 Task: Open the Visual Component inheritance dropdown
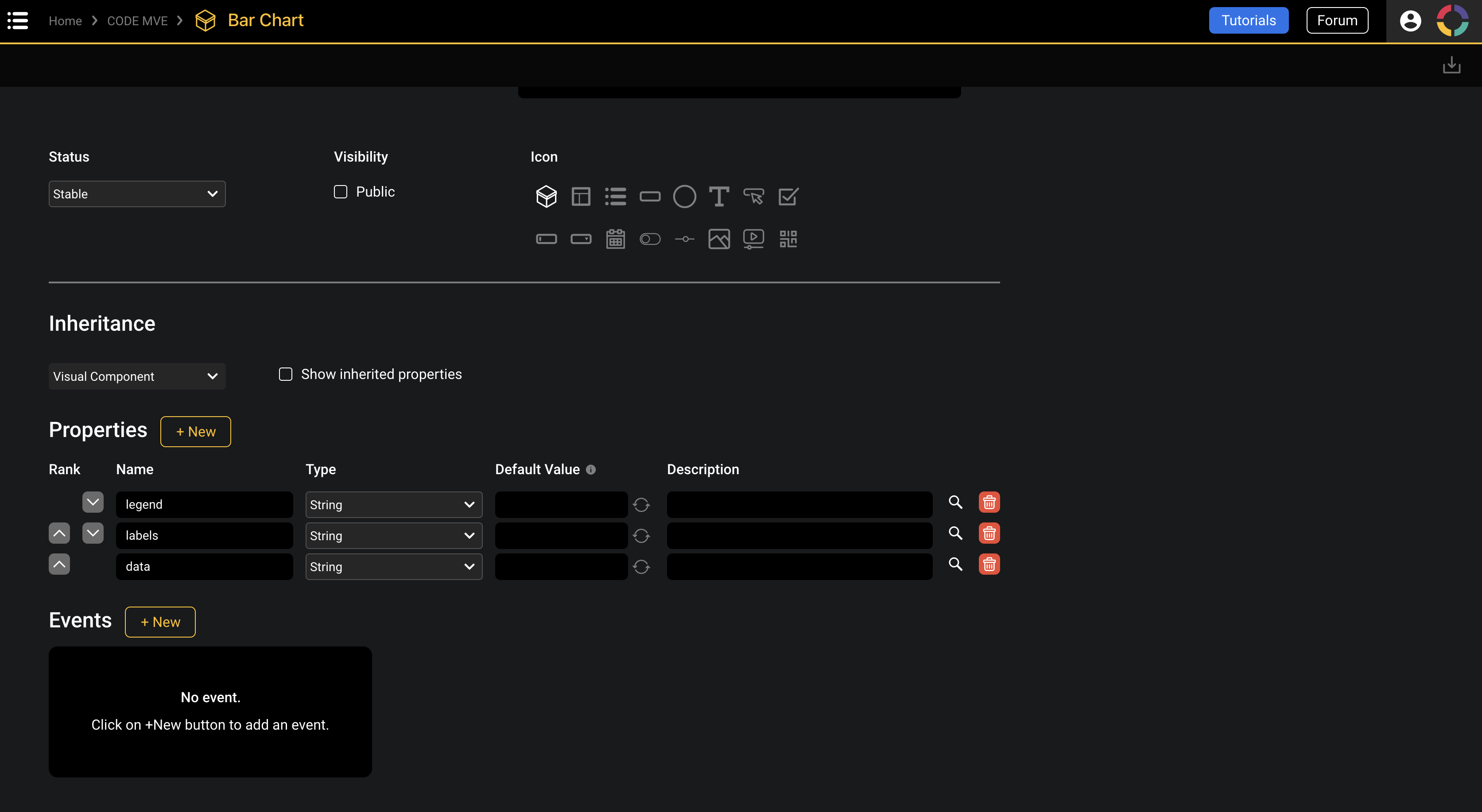137,376
